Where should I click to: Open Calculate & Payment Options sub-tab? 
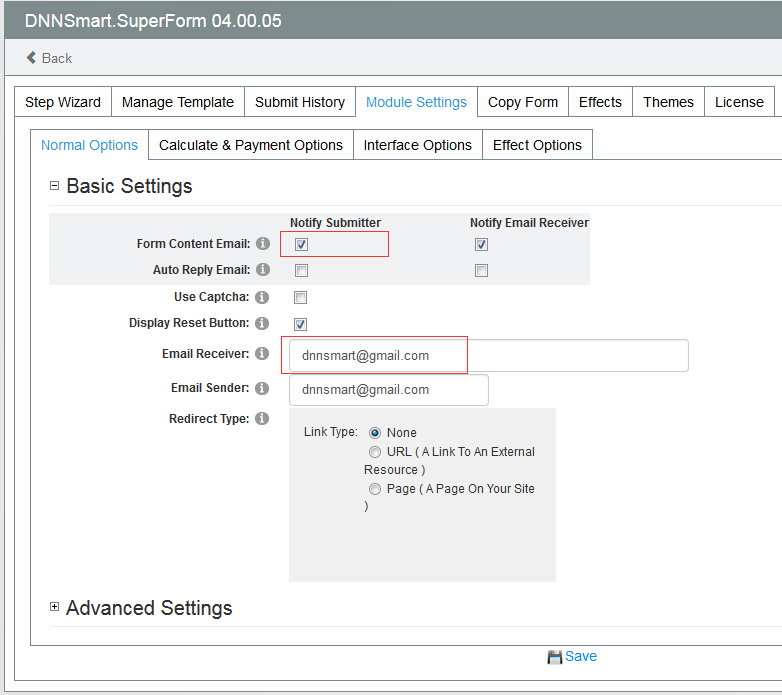click(x=251, y=145)
